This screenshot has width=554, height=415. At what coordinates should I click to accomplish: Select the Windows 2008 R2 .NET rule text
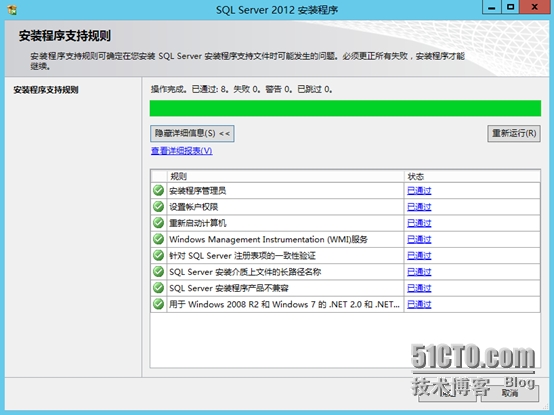[284, 304]
